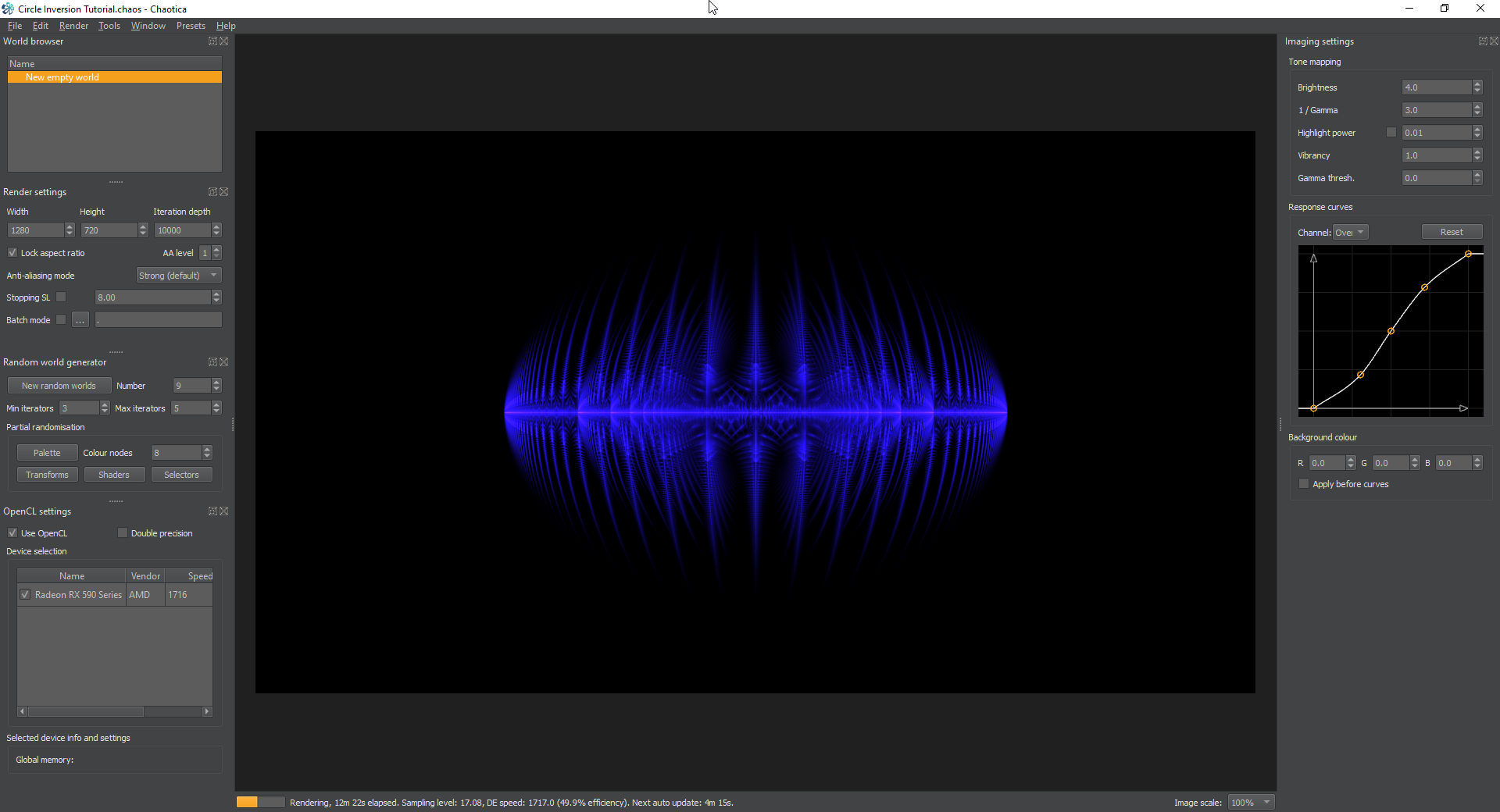Image resolution: width=1500 pixels, height=812 pixels.
Task: Click the batch mode browse ellipsis button
Action: (x=80, y=320)
